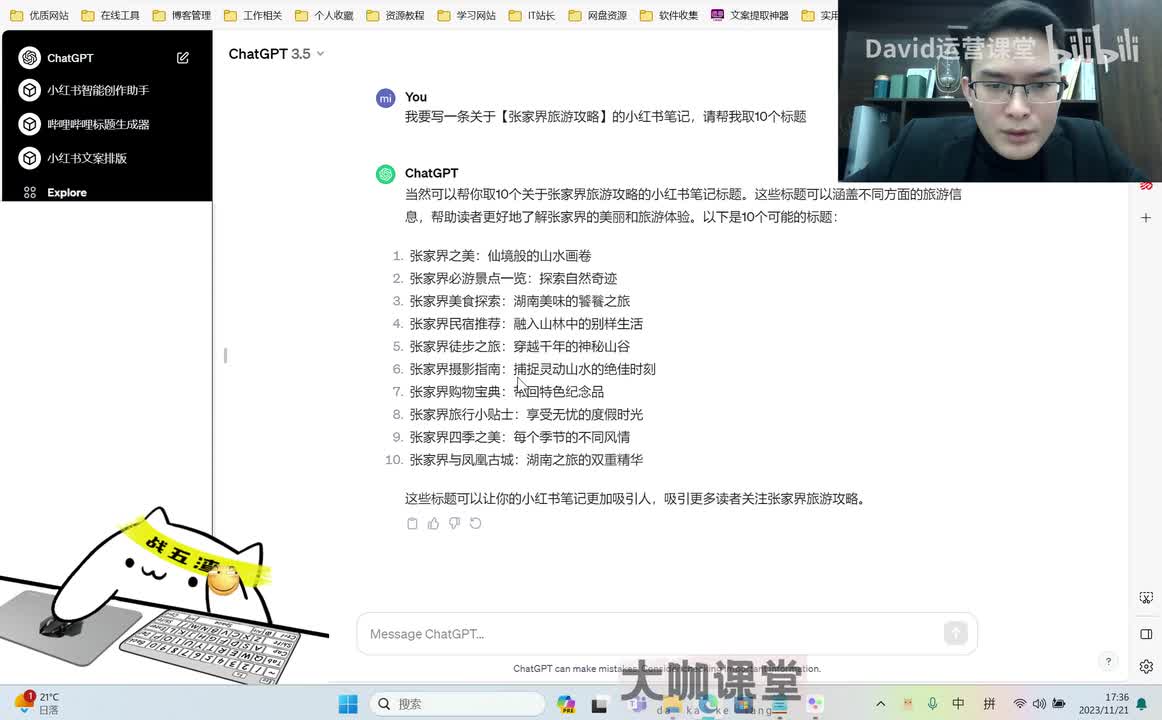Open the help question mark icon
The image size is (1162, 720).
(x=1108, y=661)
